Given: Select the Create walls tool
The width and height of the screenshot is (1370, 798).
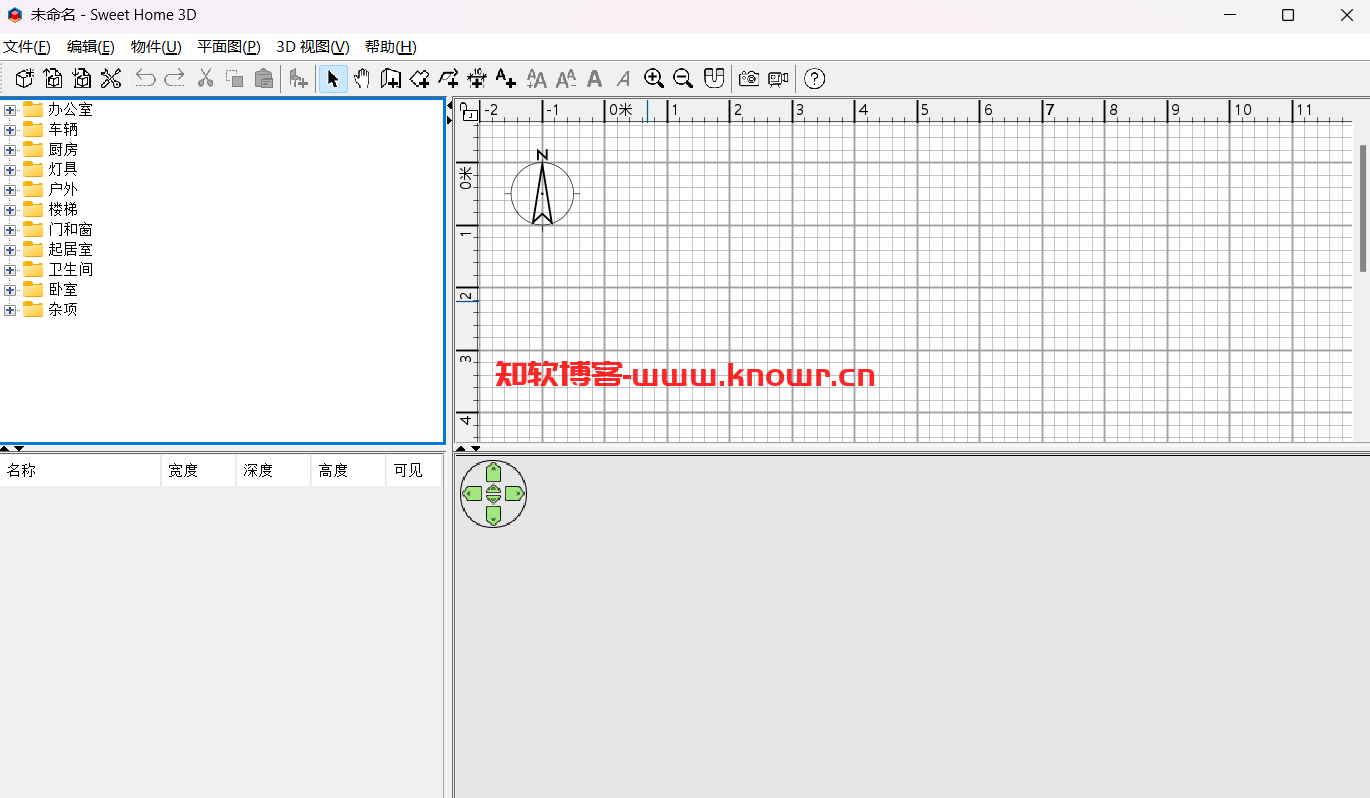Looking at the screenshot, I should [391, 78].
